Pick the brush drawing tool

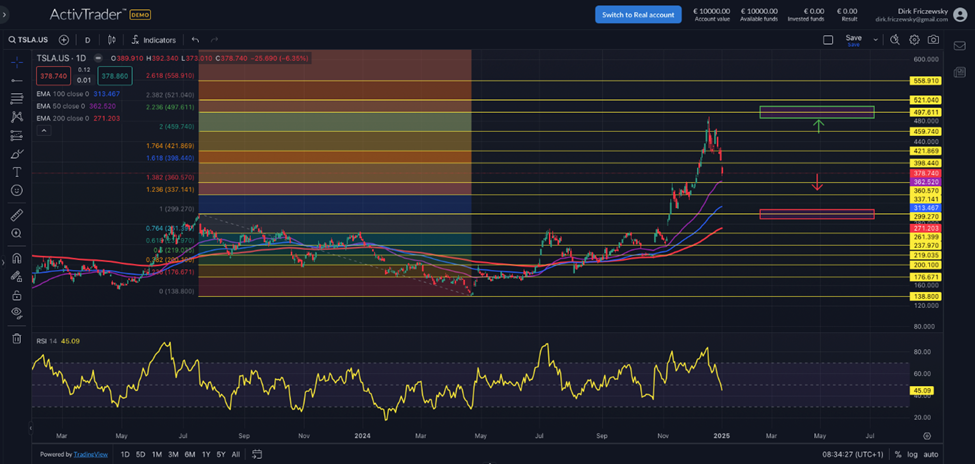coord(16,154)
